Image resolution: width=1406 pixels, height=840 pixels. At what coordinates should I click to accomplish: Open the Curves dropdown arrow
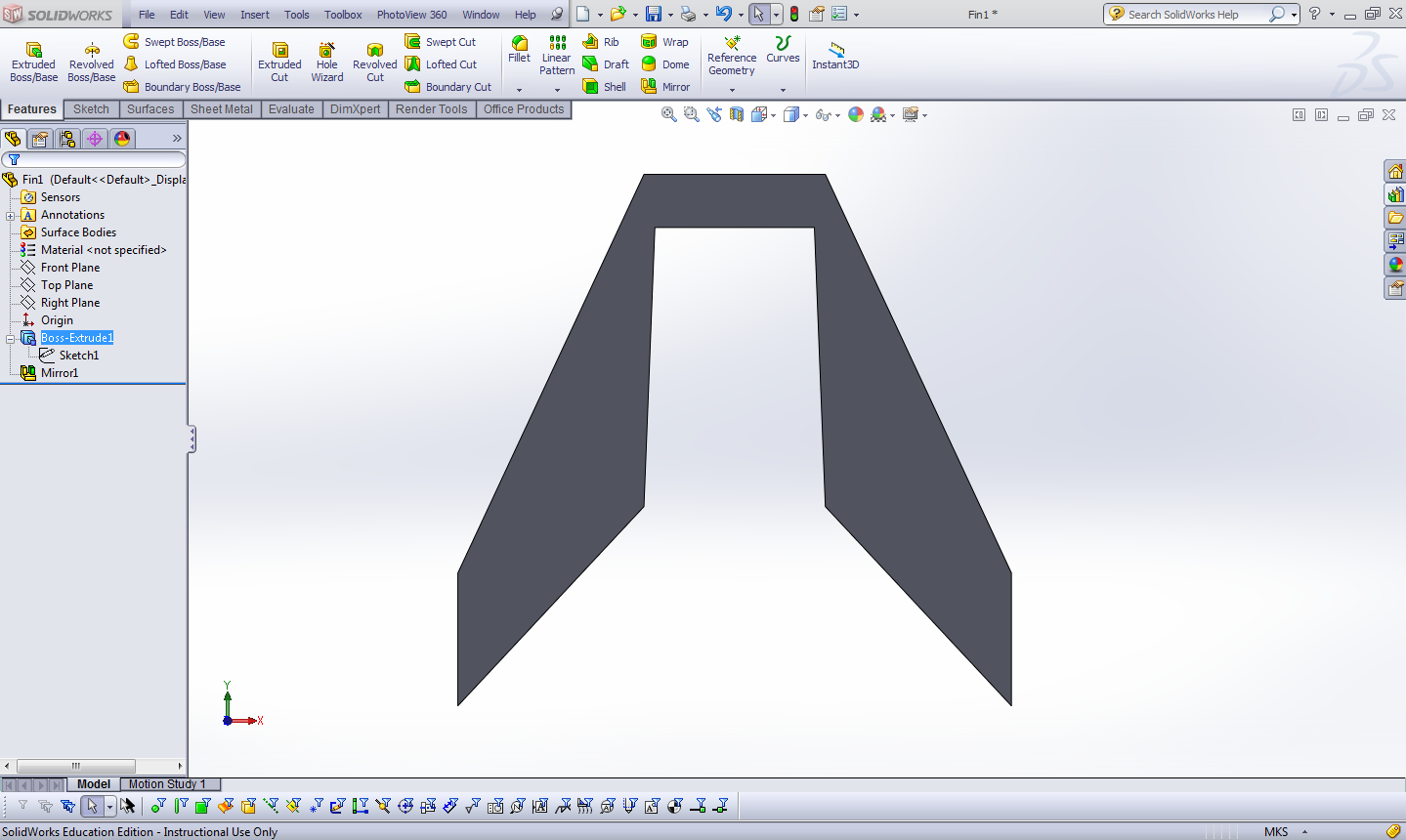pyautogui.click(x=783, y=91)
